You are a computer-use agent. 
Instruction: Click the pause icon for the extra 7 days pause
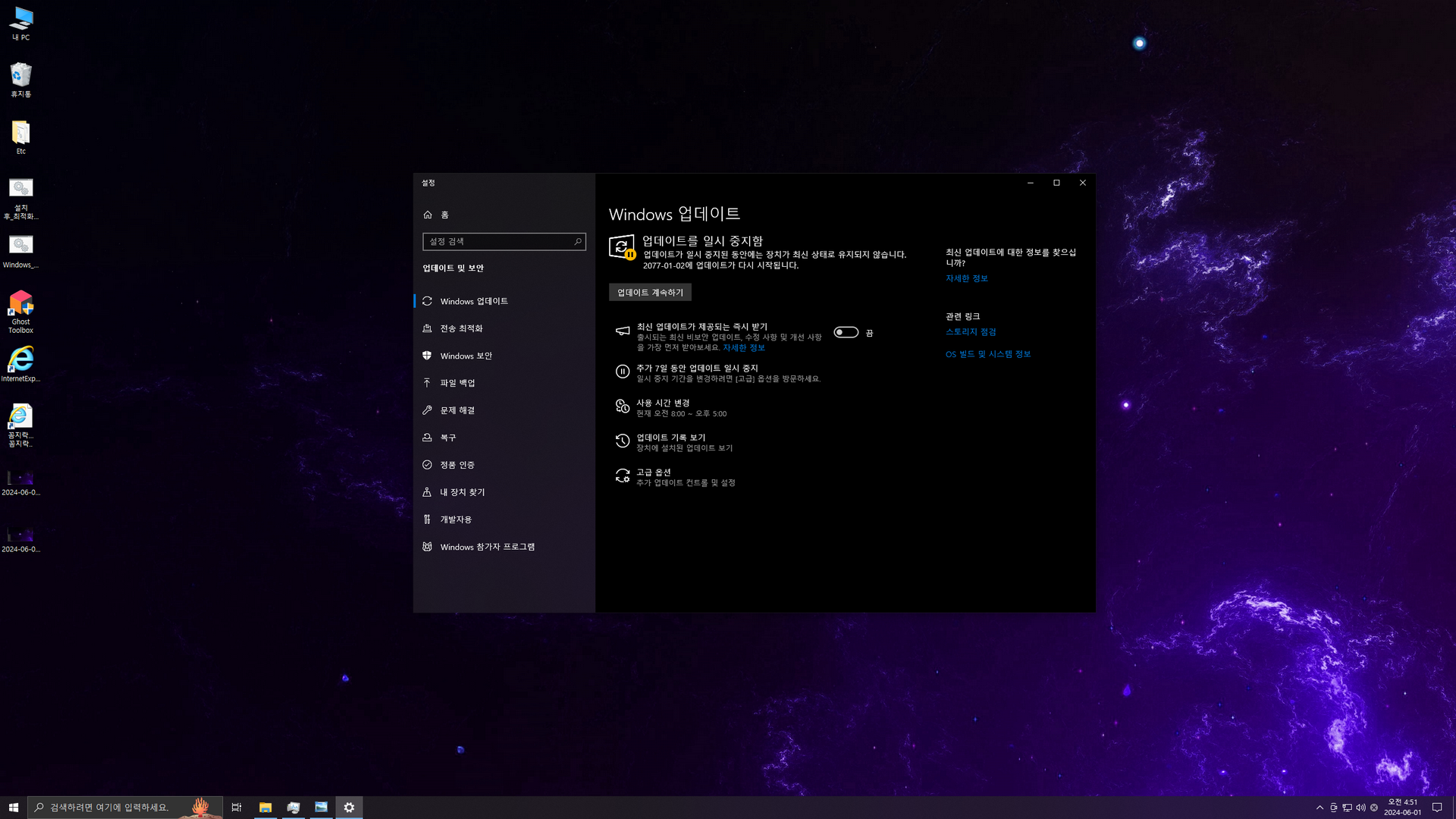[x=622, y=372]
